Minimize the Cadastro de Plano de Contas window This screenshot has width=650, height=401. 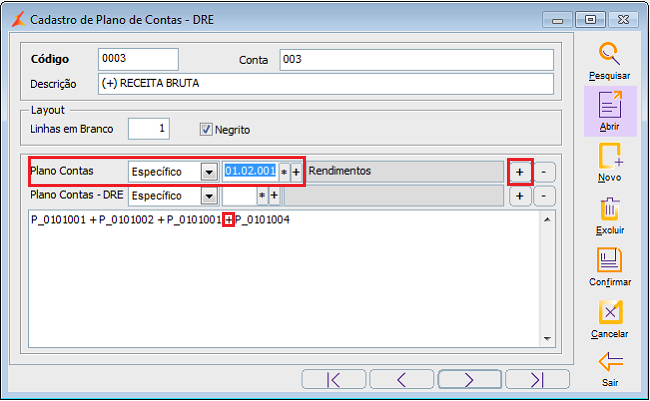pos(558,20)
